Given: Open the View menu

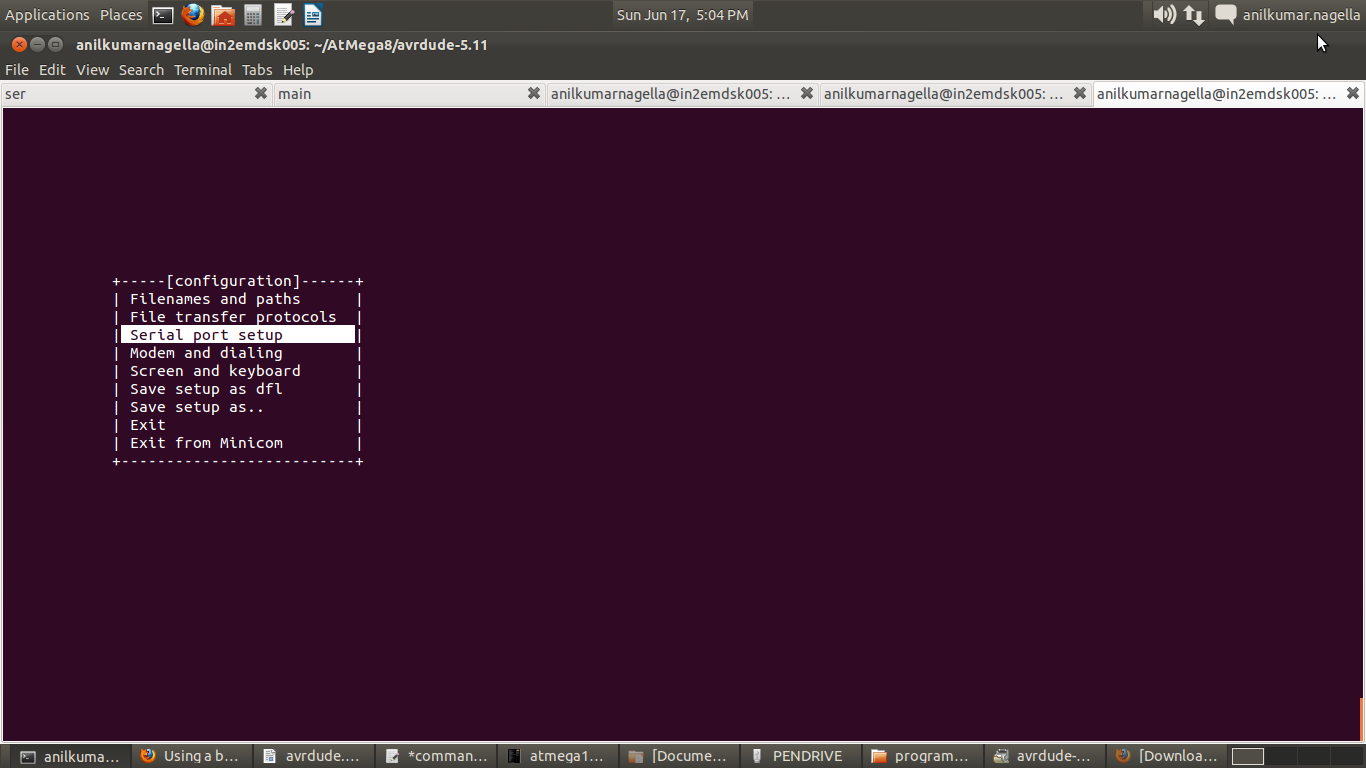Looking at the screenshot, I should 92,70.
